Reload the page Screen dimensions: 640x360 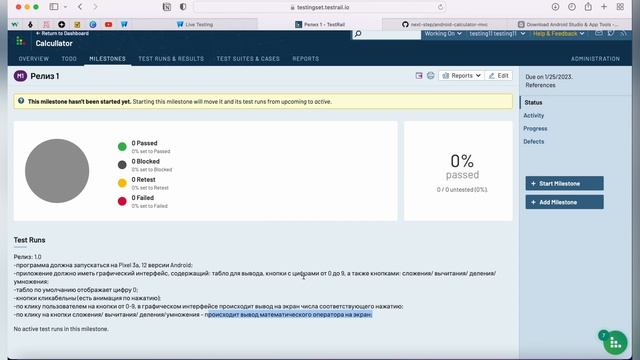[x=440, y=7]
